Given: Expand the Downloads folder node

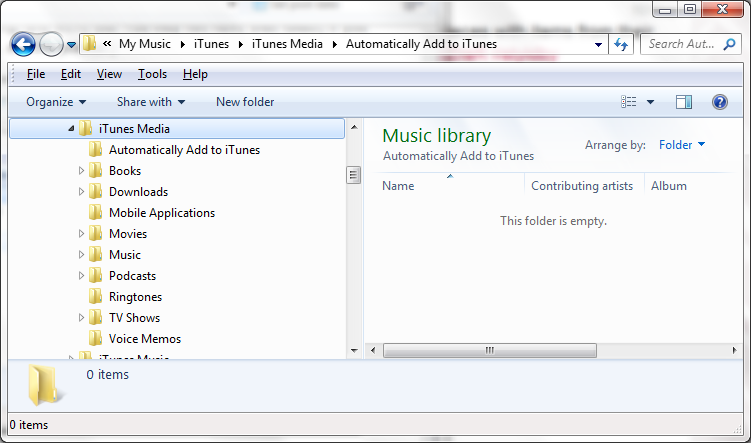Looking at the screenshot, I should (x=81, y=192).
